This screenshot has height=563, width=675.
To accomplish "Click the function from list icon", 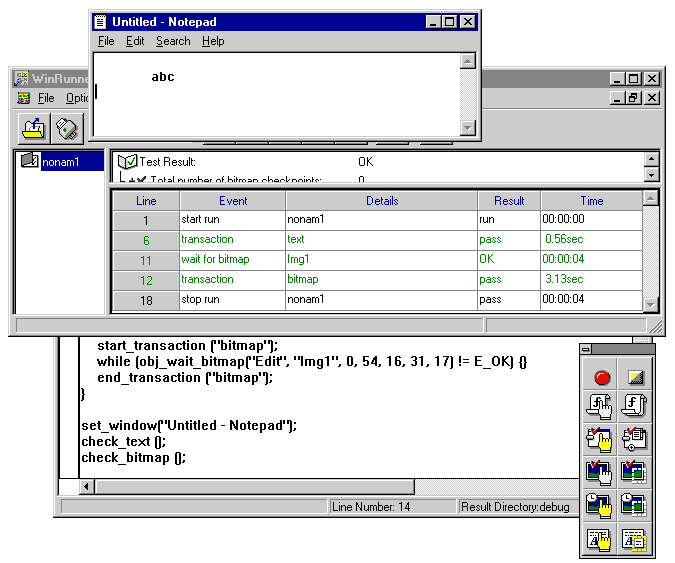I will point(633,405).
